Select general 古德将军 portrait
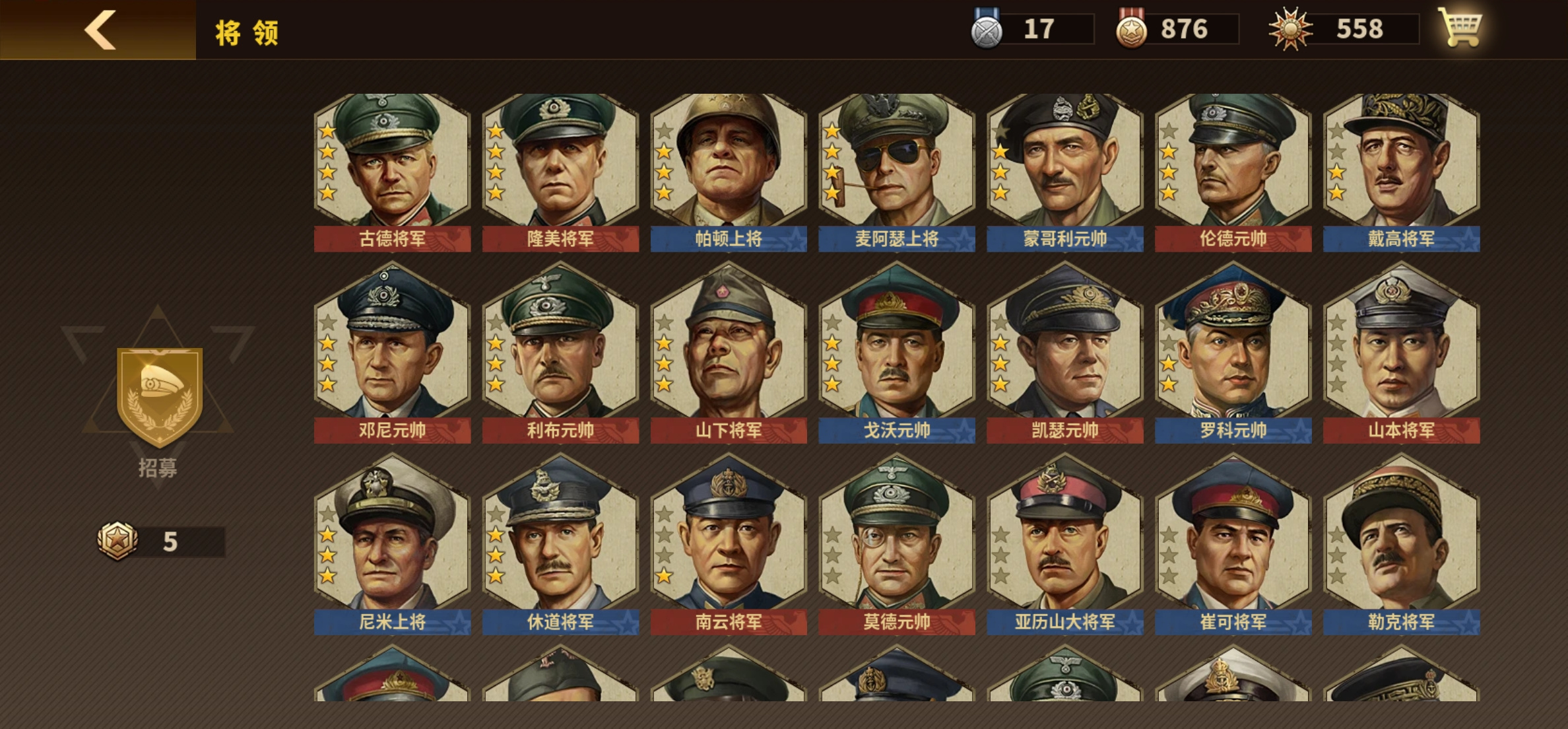Image resolution: width=1568 pixels, height=729 pixels. click(393, 172)
